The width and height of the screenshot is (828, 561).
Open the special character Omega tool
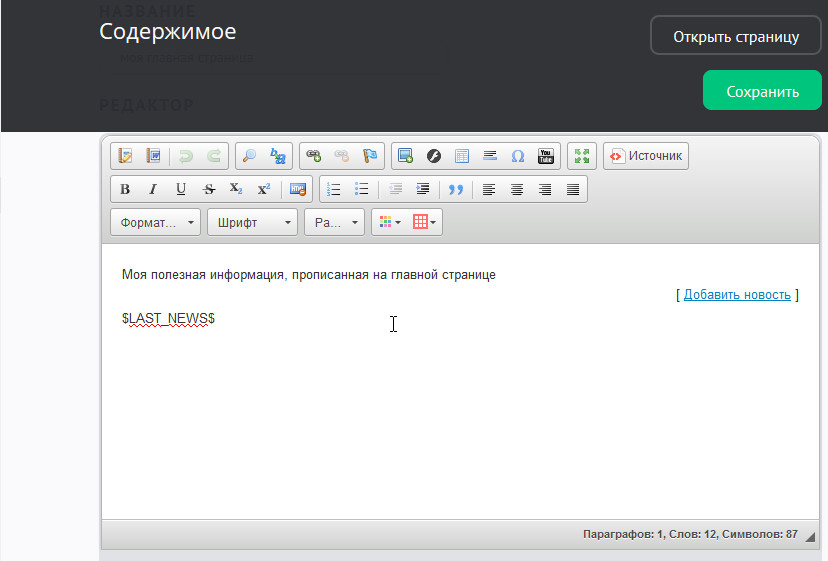[x=517, y=156]
